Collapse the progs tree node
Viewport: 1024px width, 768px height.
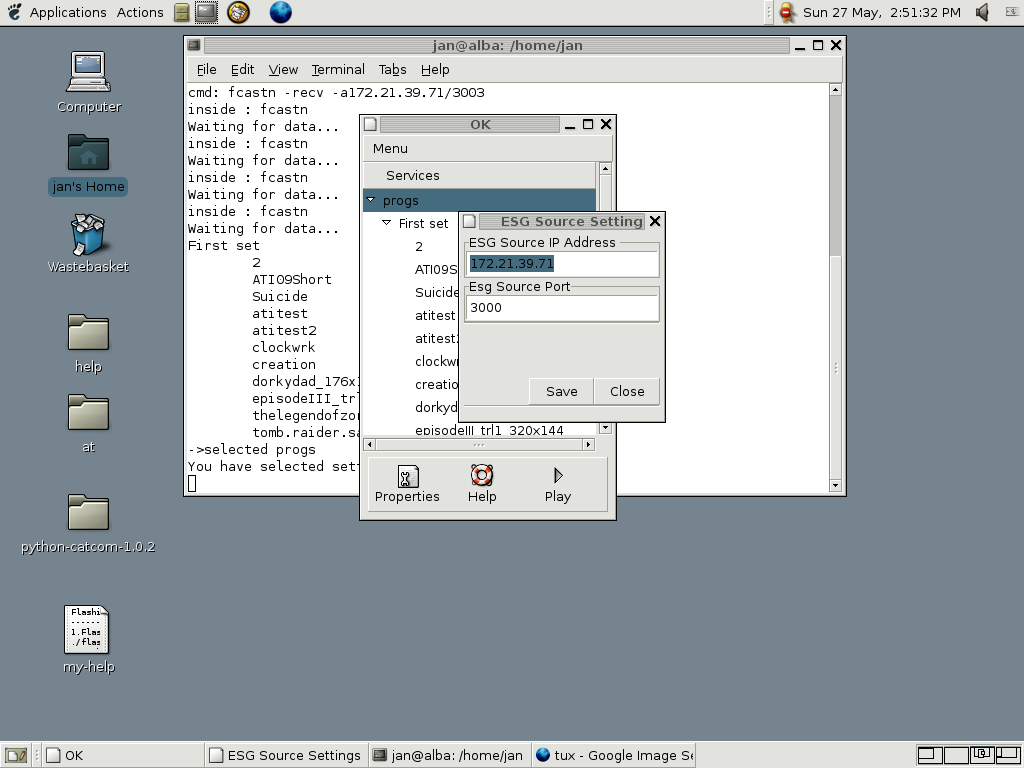pos(371,200)
